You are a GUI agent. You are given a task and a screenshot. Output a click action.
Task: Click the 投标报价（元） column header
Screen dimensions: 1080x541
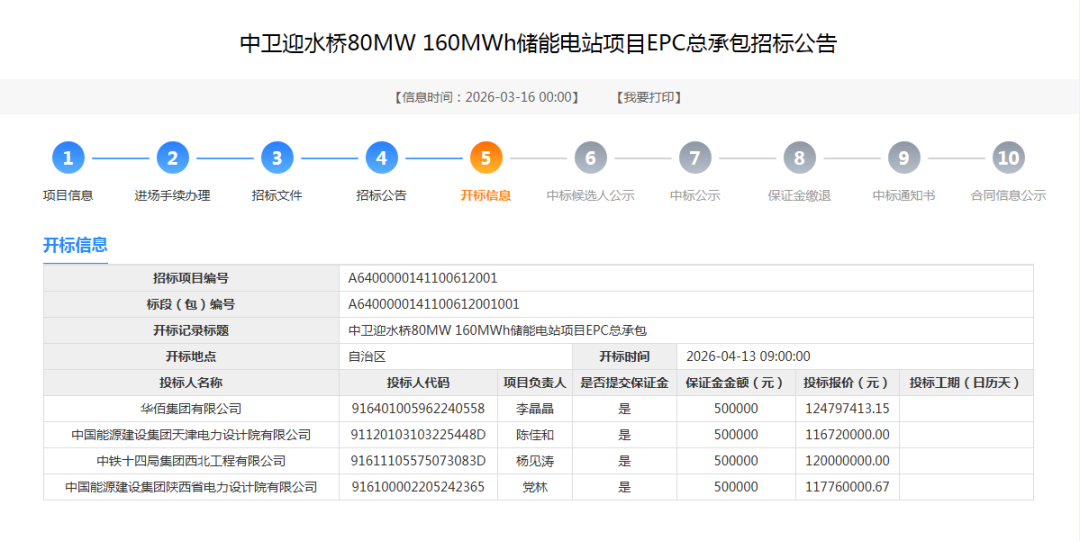coord(846,383)
